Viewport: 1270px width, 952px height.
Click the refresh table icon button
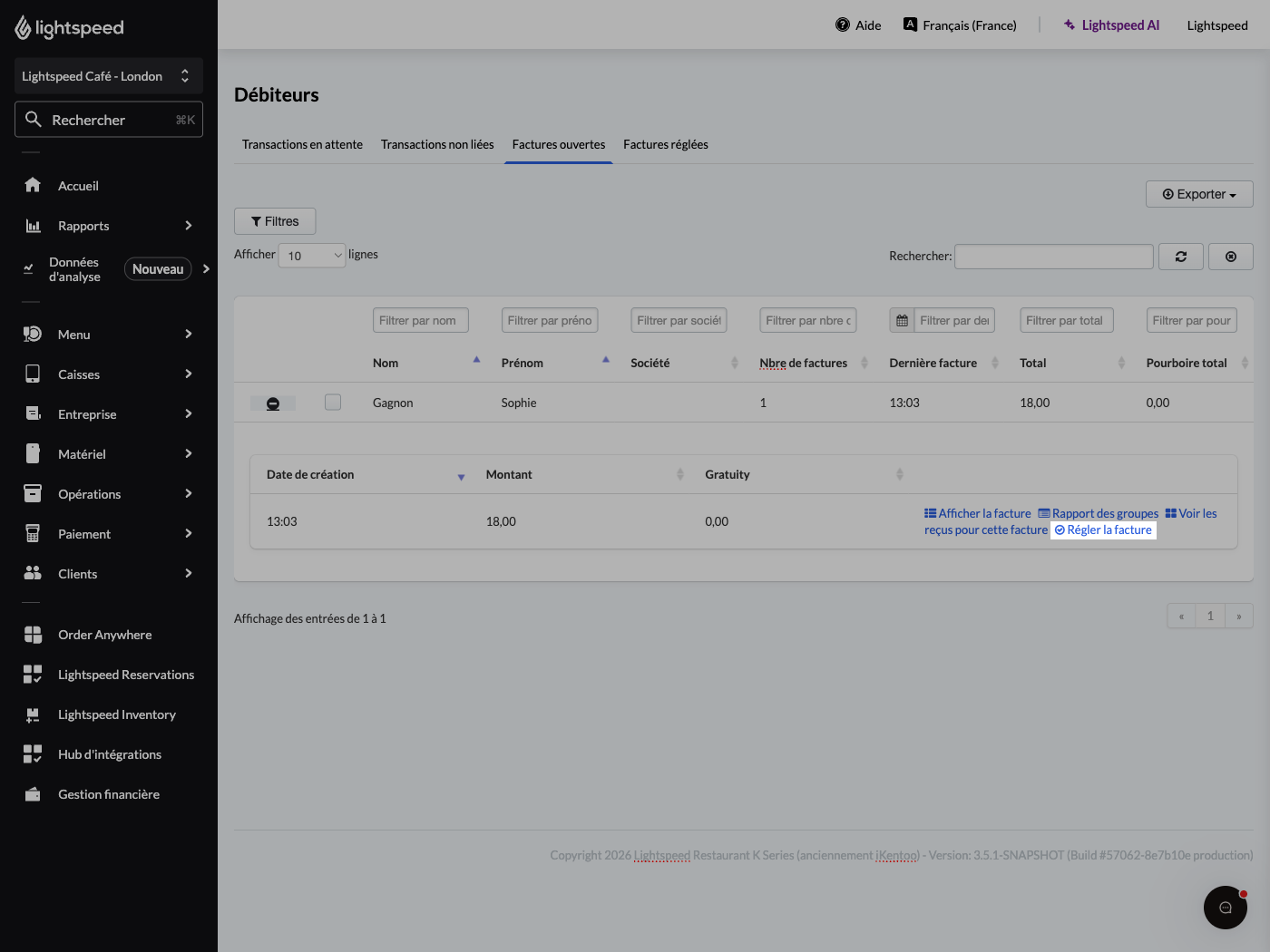coord(1180,257)
